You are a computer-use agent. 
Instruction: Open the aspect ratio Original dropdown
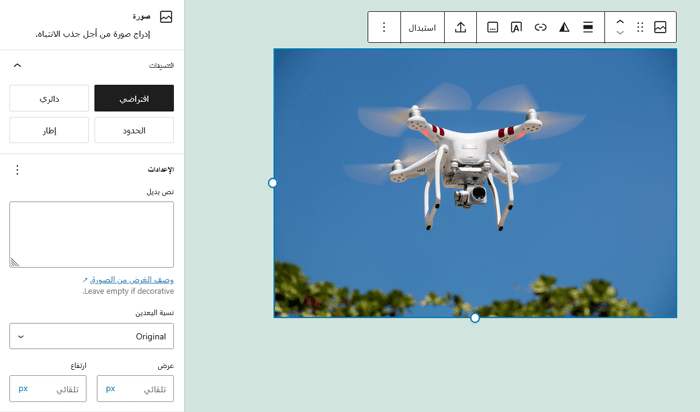pyautogui.click(x=92, y=336)
